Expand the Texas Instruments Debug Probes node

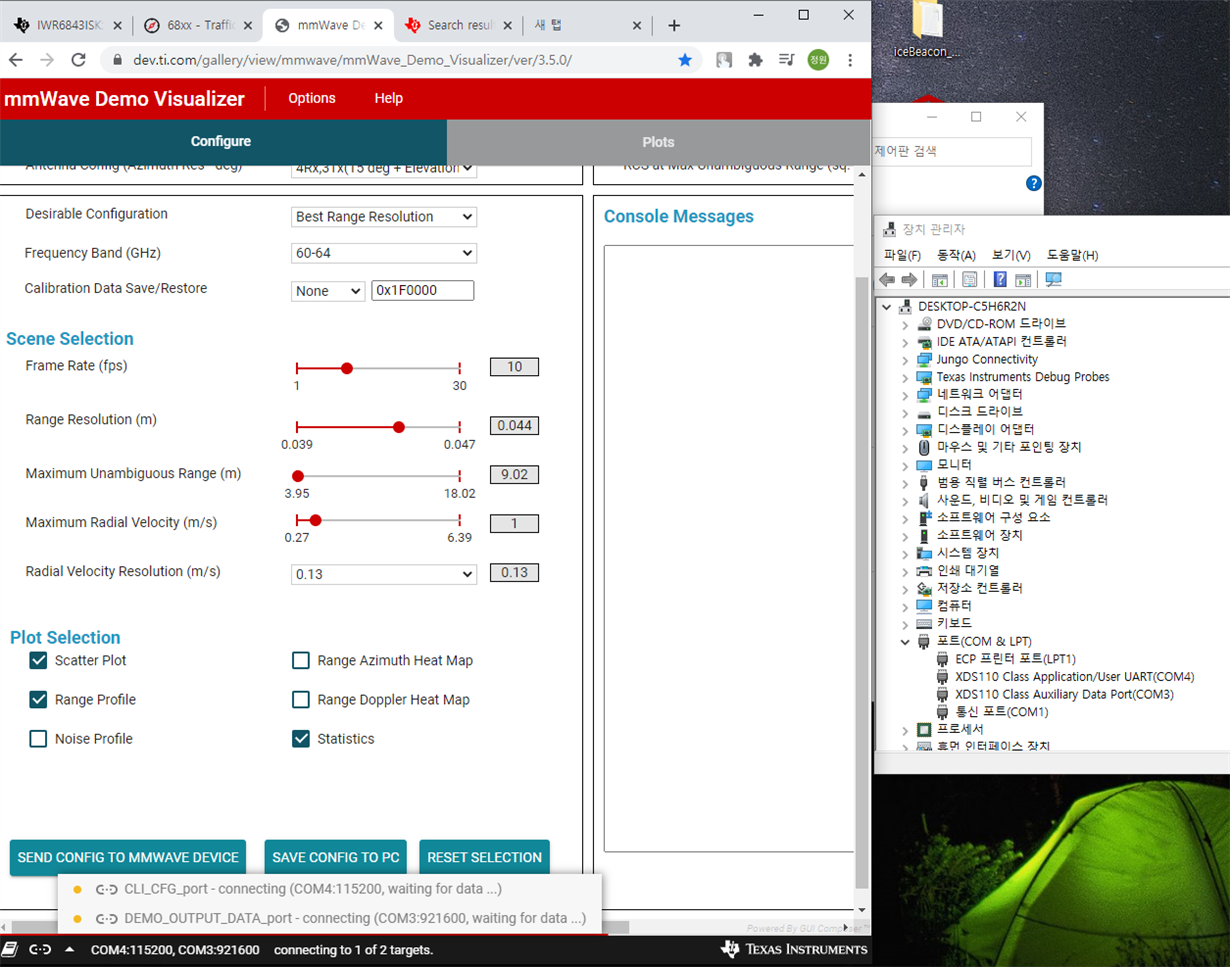tap(905, 377)
